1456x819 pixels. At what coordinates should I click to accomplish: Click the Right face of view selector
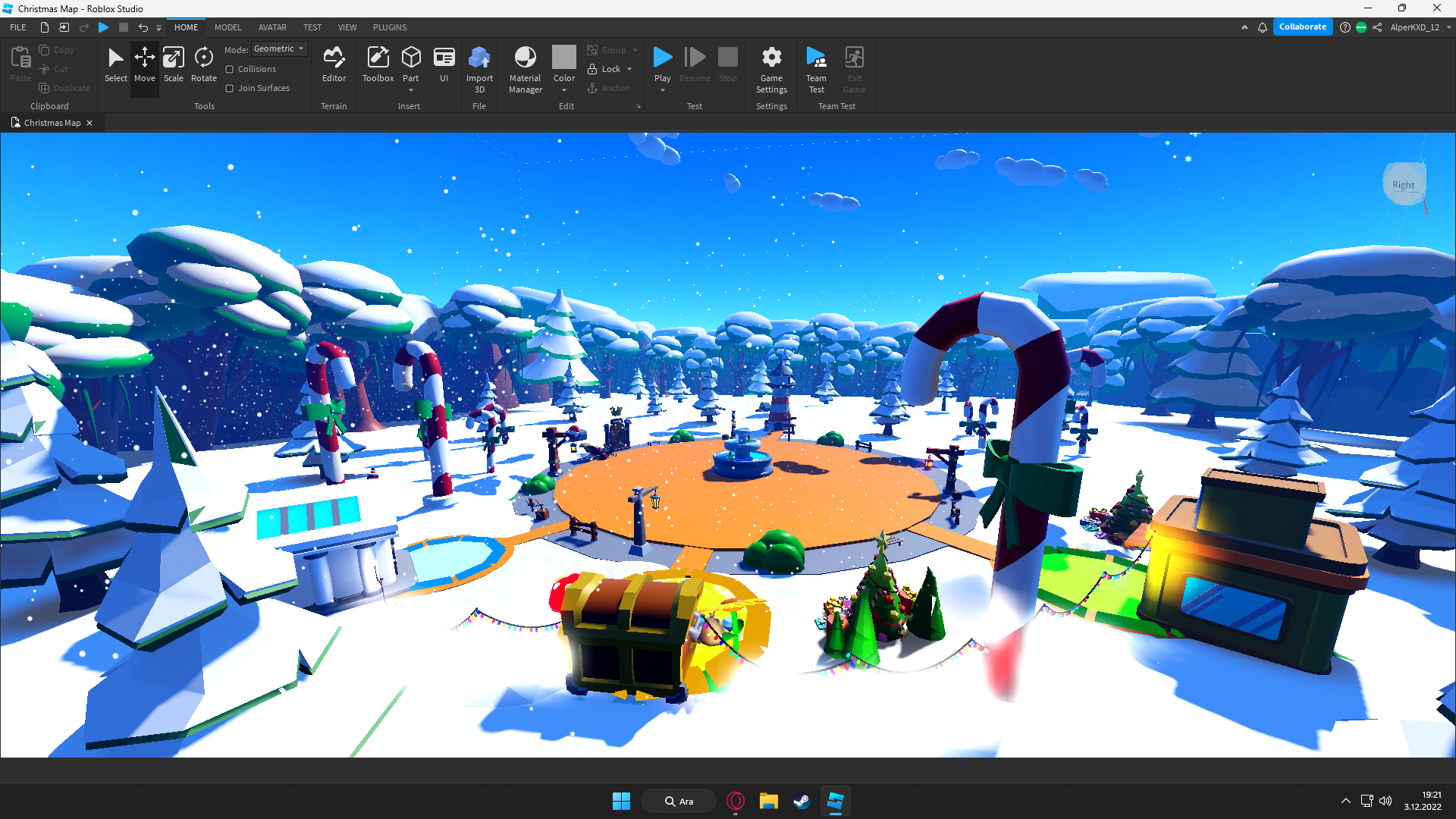tap(1403, 185)
